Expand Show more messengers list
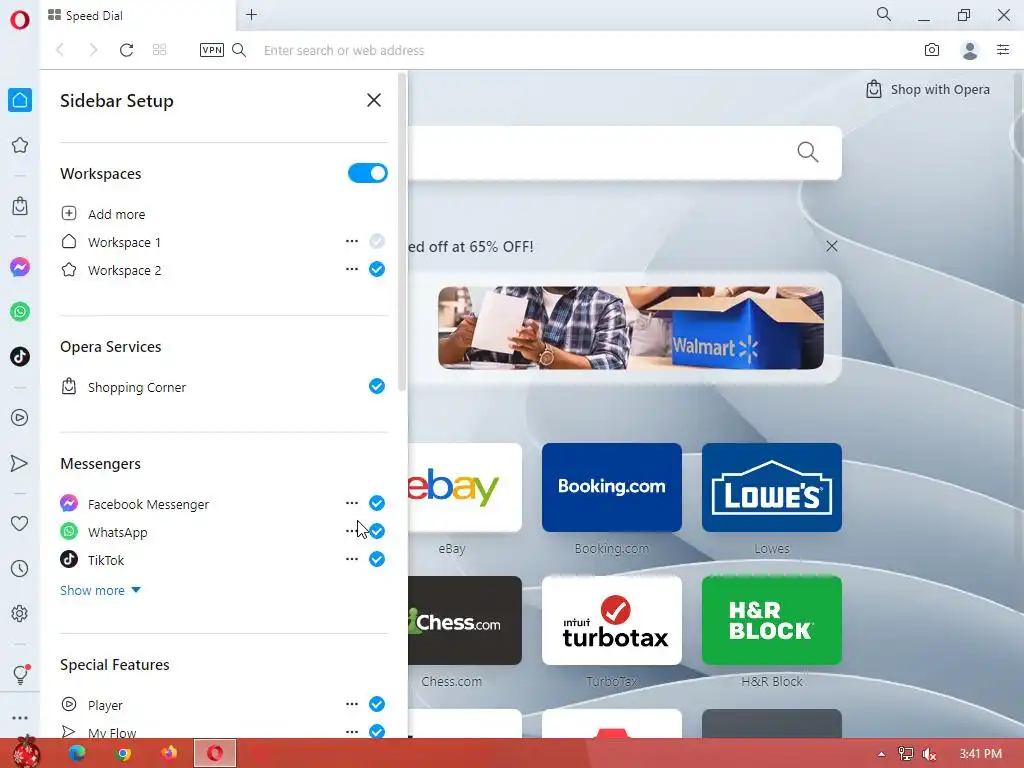Screen dimensions: 1024x768 tap(100, 590)
